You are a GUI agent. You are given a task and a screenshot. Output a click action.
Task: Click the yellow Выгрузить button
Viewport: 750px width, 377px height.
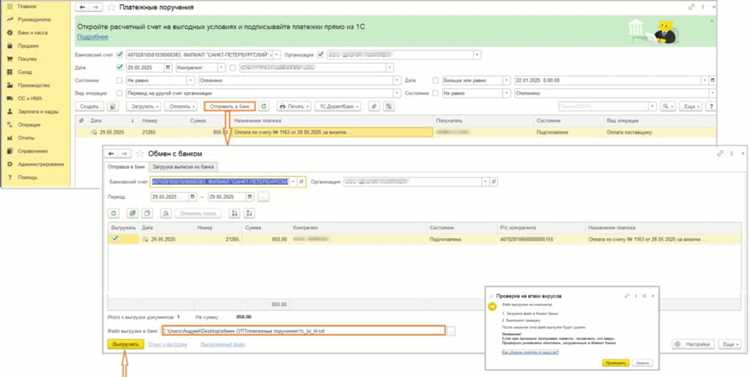point(126,344)
